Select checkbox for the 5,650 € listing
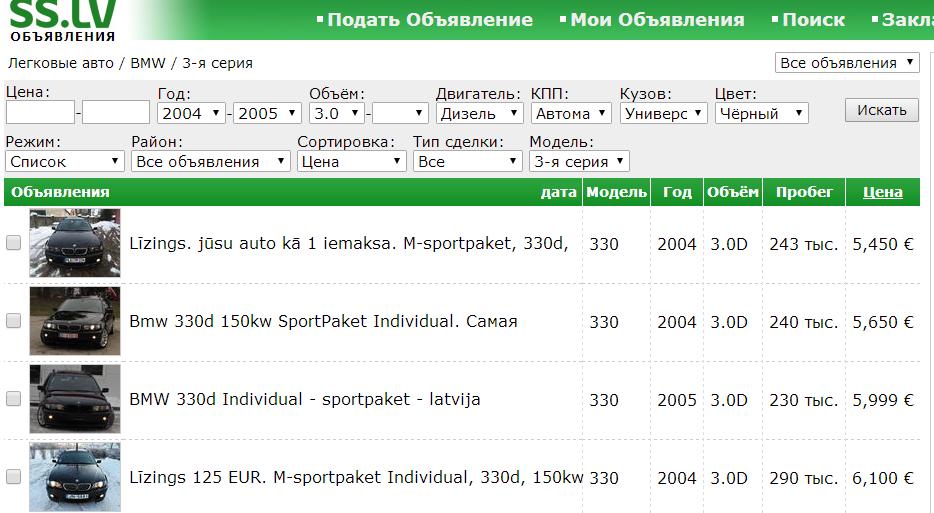 [14, 321]
